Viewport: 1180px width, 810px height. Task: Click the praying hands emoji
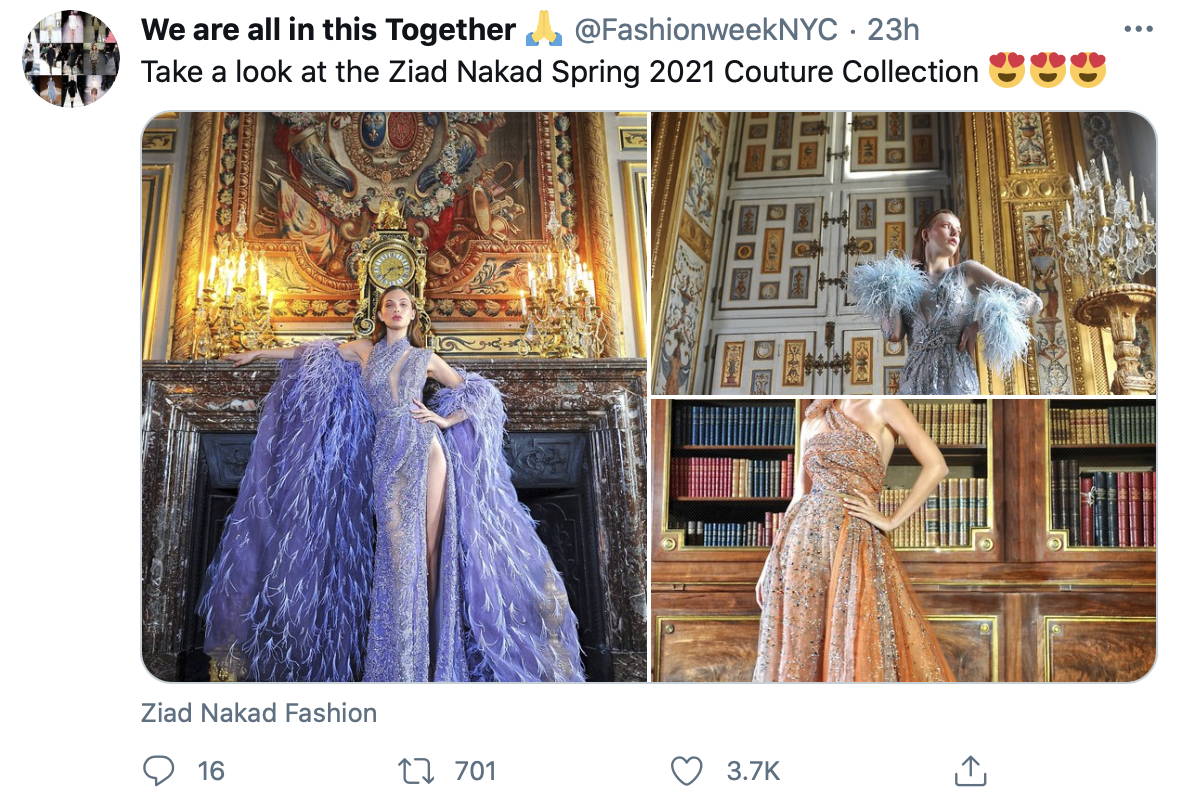click(x=543, y=29)
